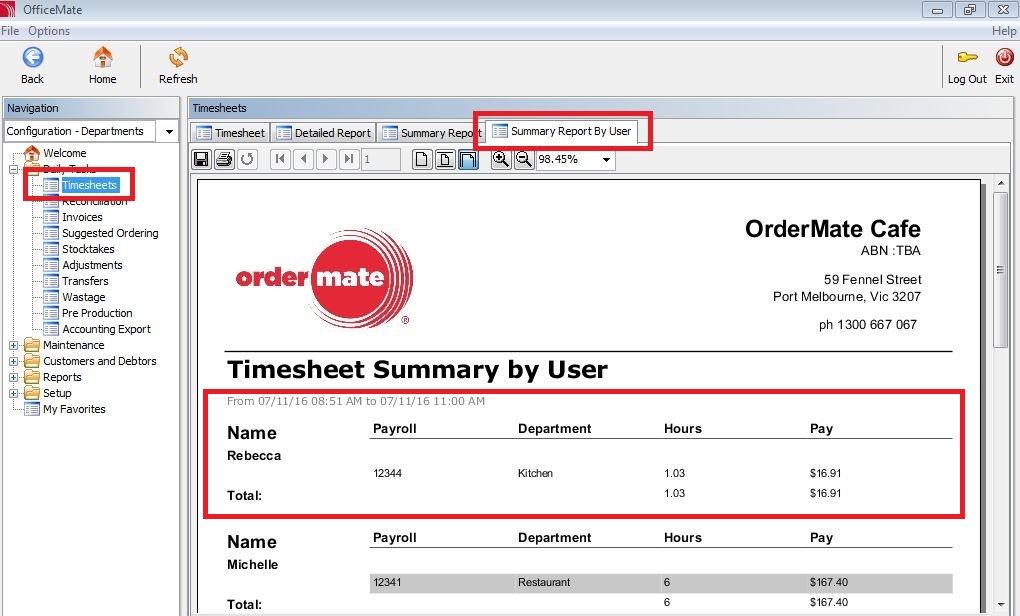Image resolution: width=1020 pixels, height=616 pixels.
Task: Click the Welcome house icon
Action: click(x=32, y=153)
